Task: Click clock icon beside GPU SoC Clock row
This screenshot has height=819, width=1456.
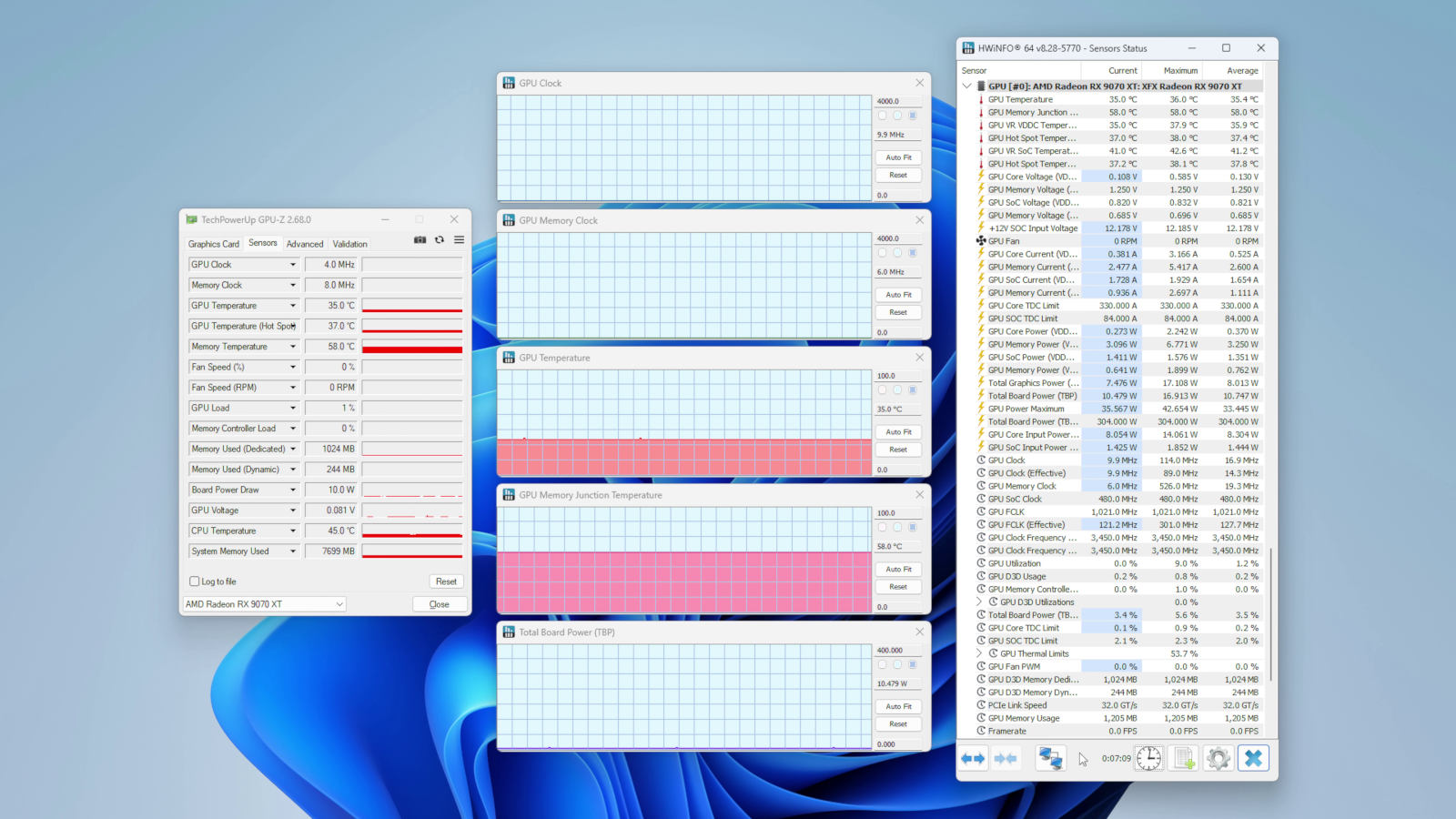Action: point(981,499)
